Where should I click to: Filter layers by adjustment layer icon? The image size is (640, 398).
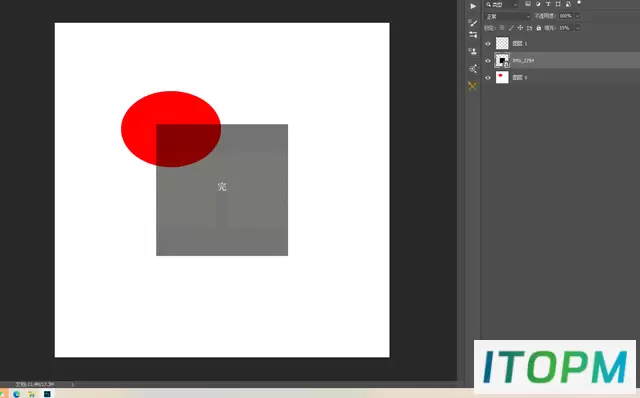pos(538,4)
